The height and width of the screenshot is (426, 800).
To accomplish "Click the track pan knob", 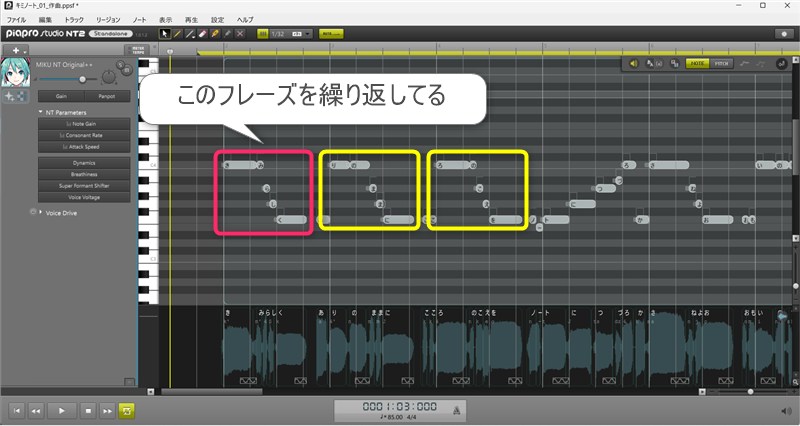I will [109, 78].
